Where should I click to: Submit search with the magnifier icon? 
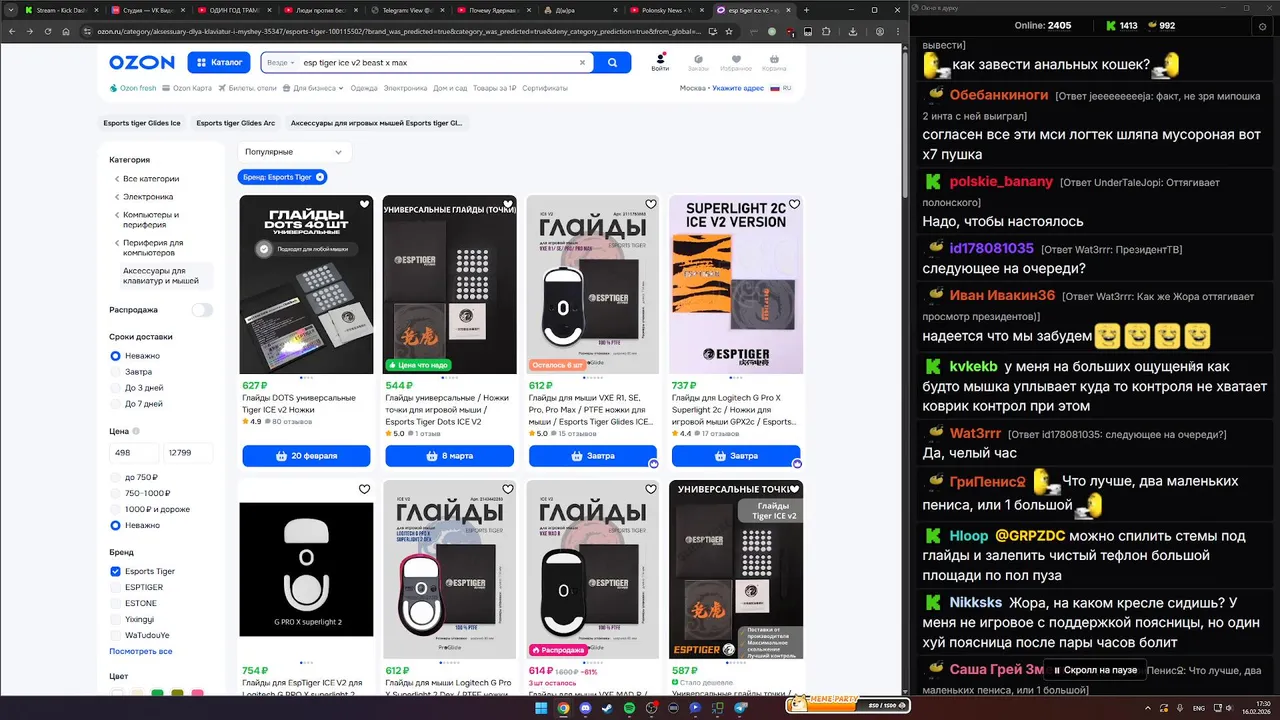(x=612, y=62)
